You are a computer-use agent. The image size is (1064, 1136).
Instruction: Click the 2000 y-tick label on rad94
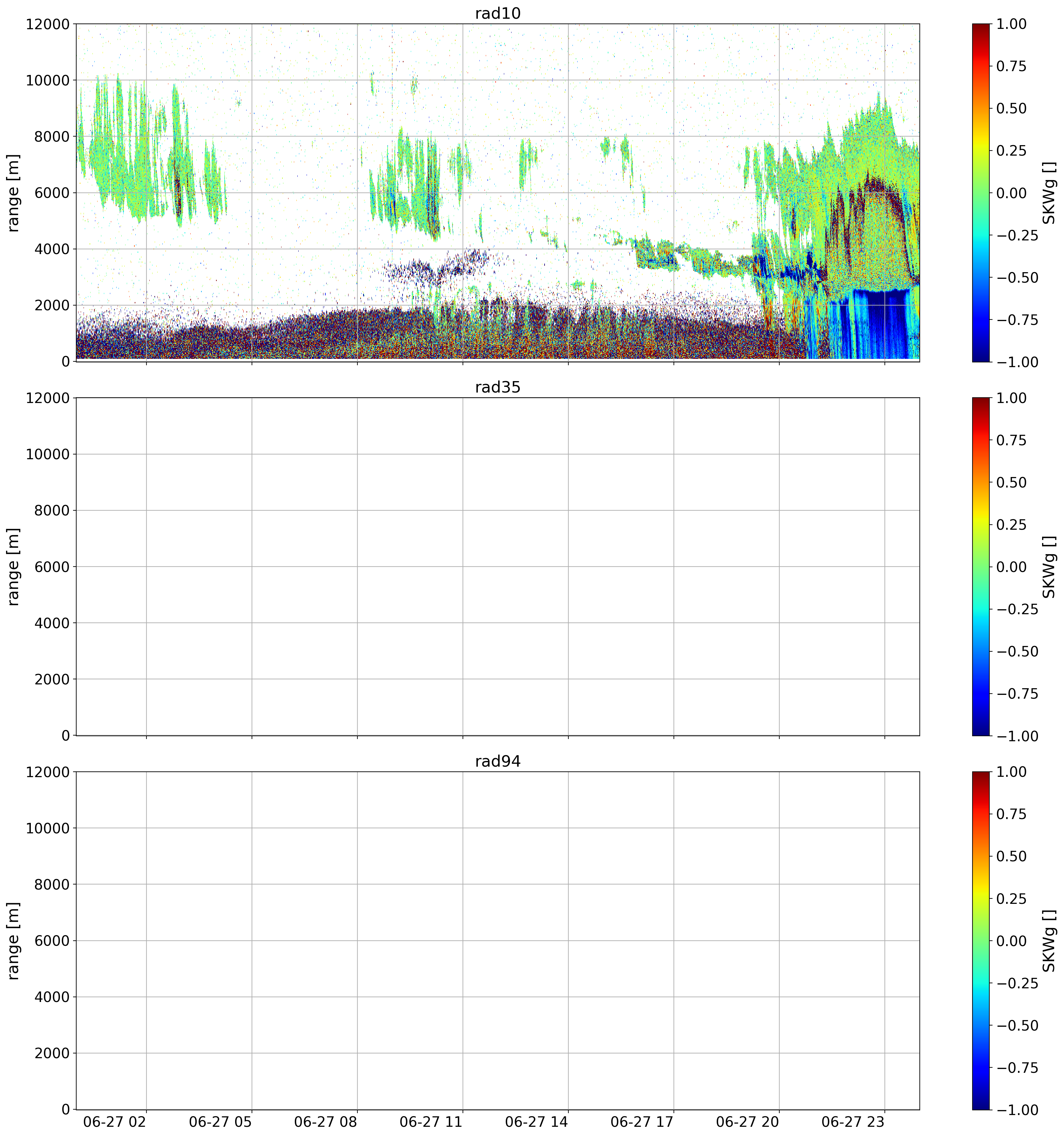pyautogui.click(x=52, y=1053)
